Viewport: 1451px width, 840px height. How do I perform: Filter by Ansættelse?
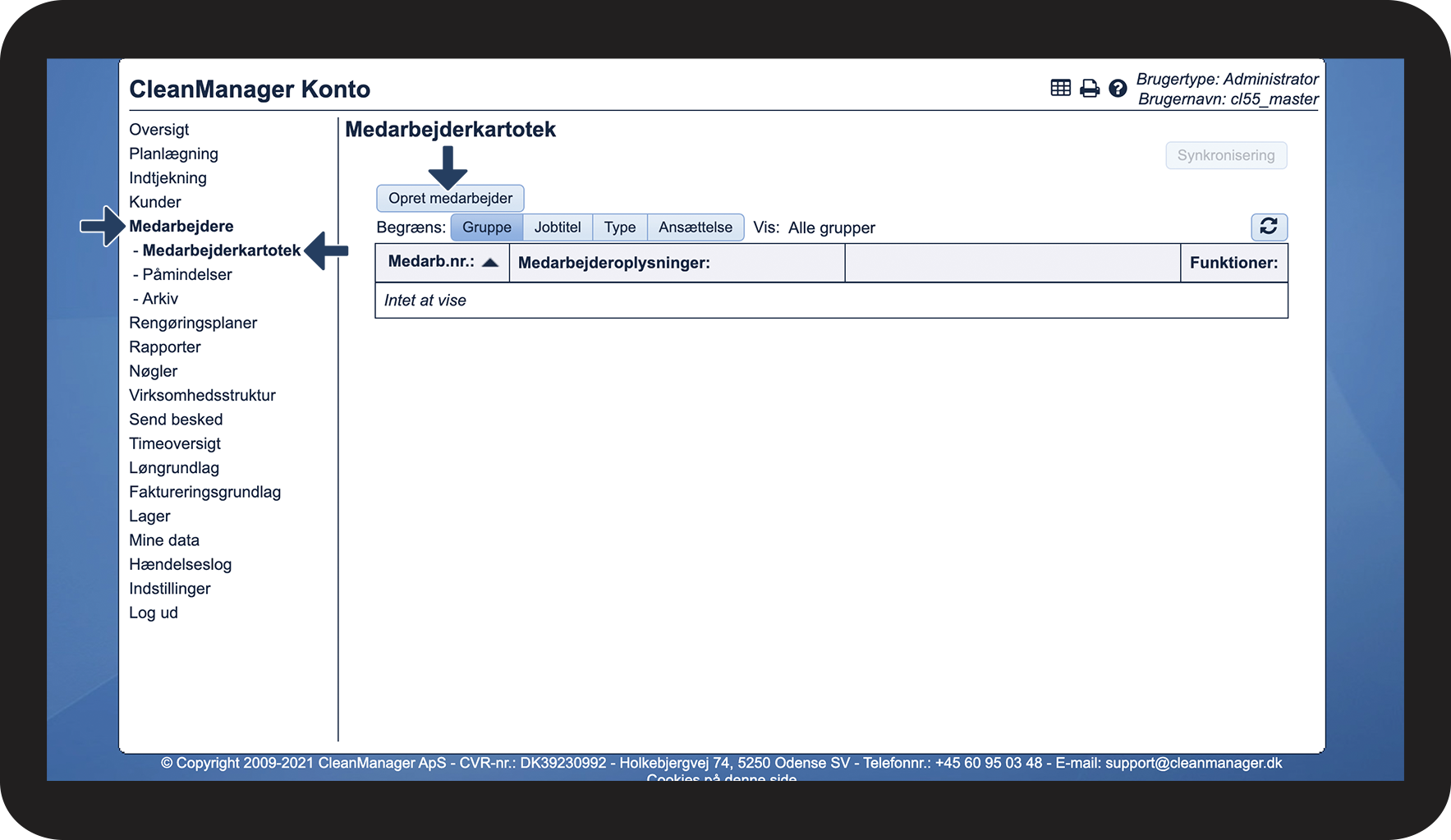pyautogui.click(x=696, y=227)
